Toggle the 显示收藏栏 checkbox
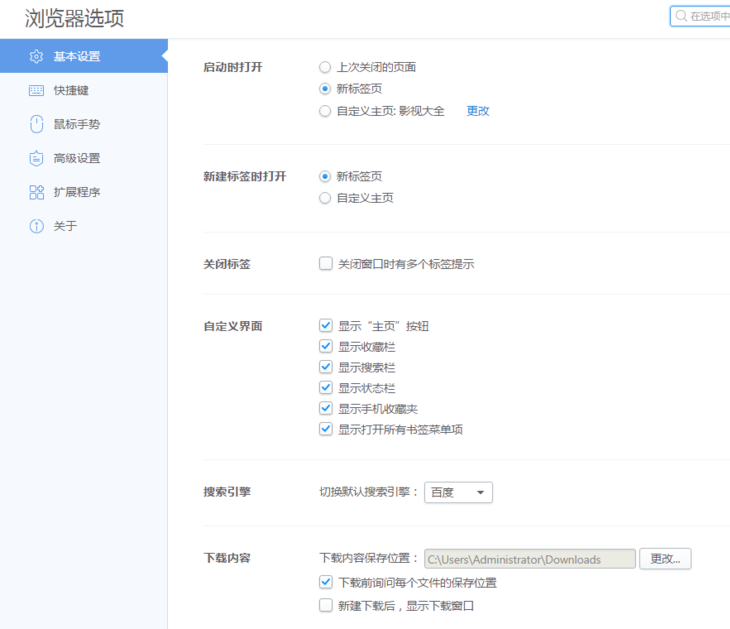The image size is (730, 629). pos(326,346)
